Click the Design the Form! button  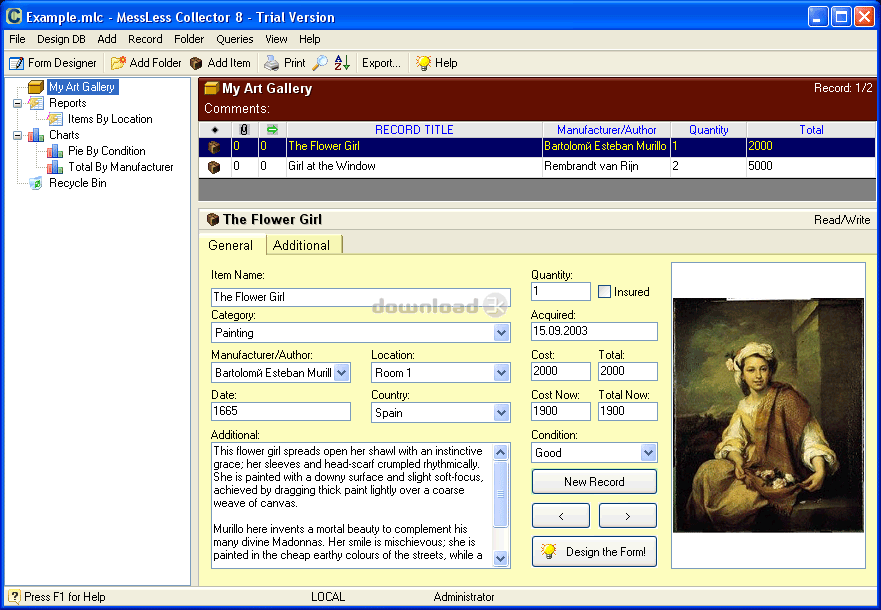(x=594, y=552)
